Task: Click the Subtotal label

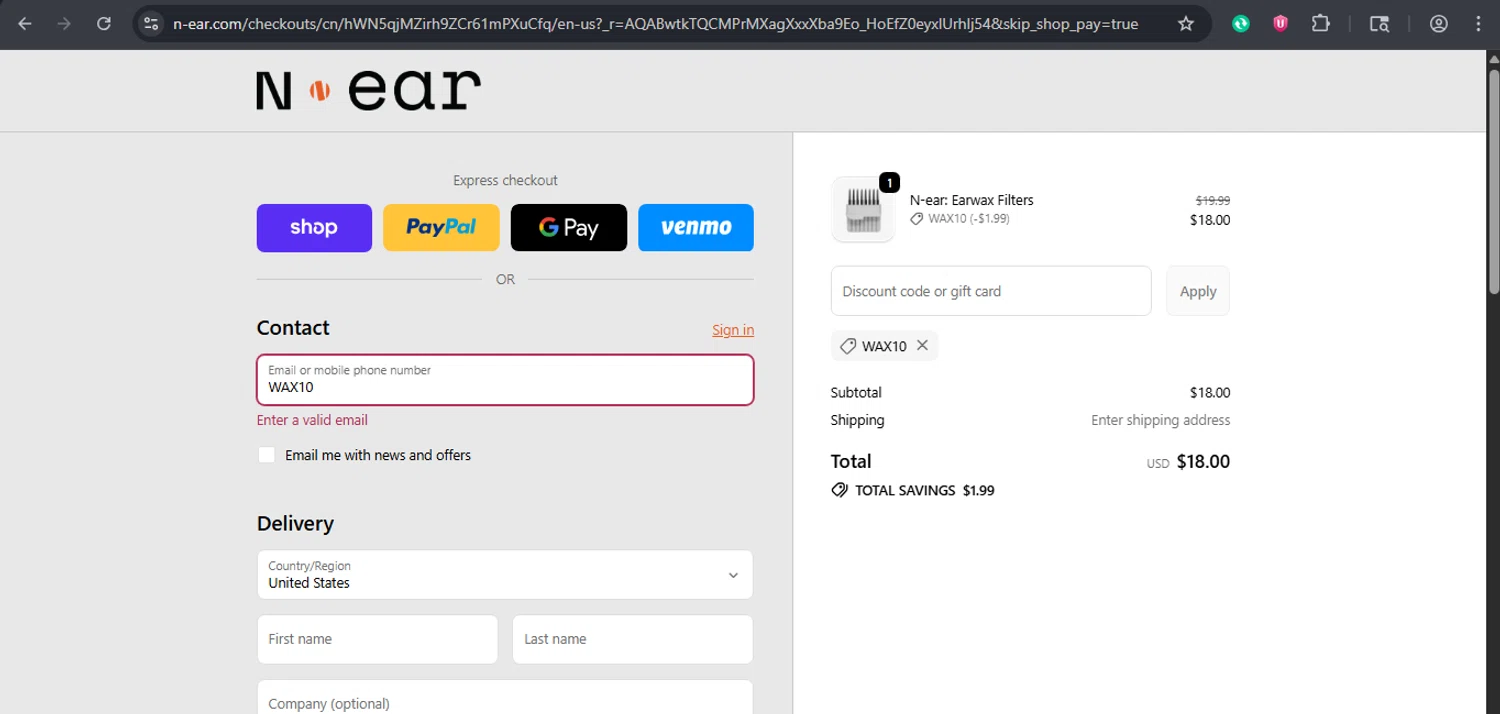Action: tap(856, 393)
